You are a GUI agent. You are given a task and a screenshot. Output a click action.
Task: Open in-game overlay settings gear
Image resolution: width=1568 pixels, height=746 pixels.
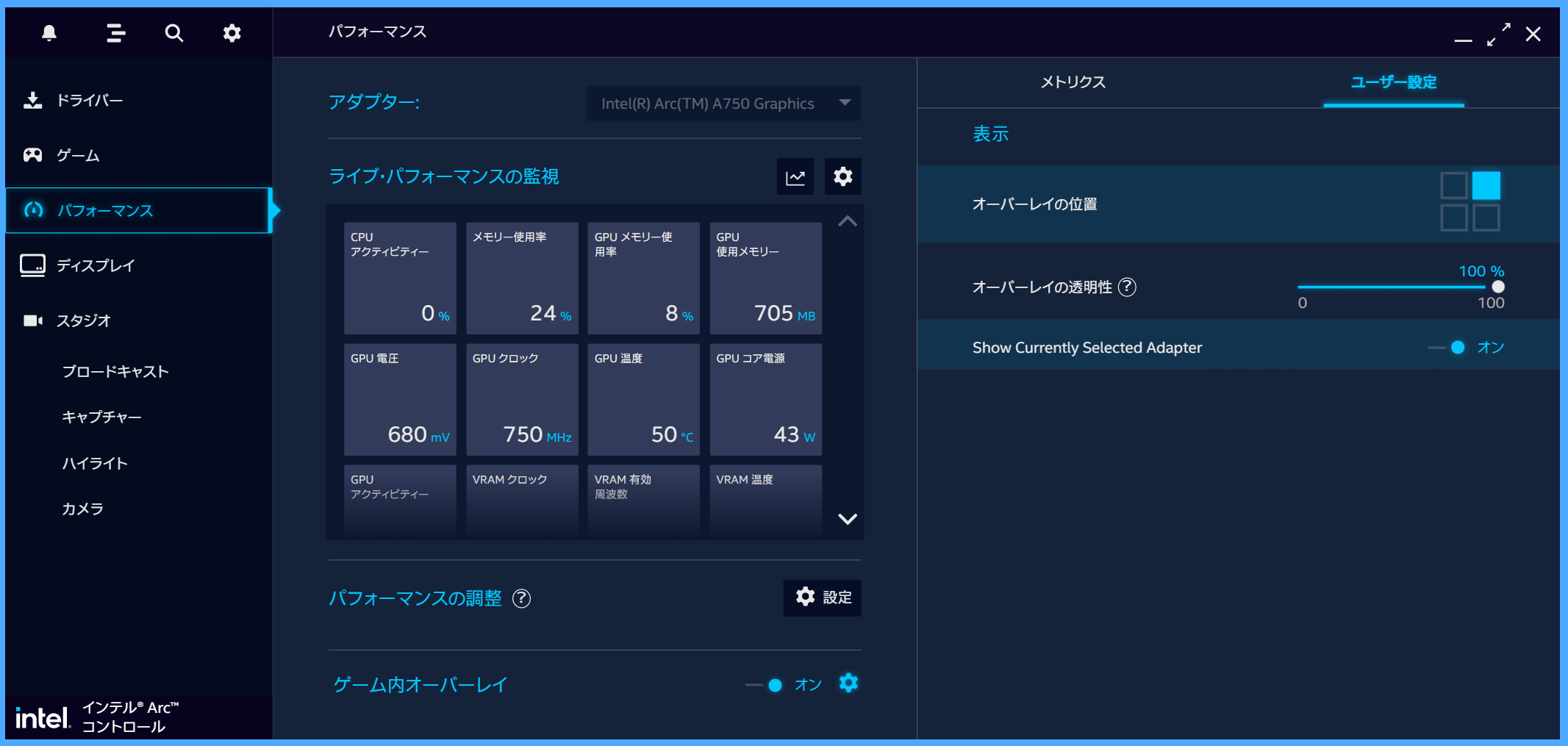click(x=849, y=684)
